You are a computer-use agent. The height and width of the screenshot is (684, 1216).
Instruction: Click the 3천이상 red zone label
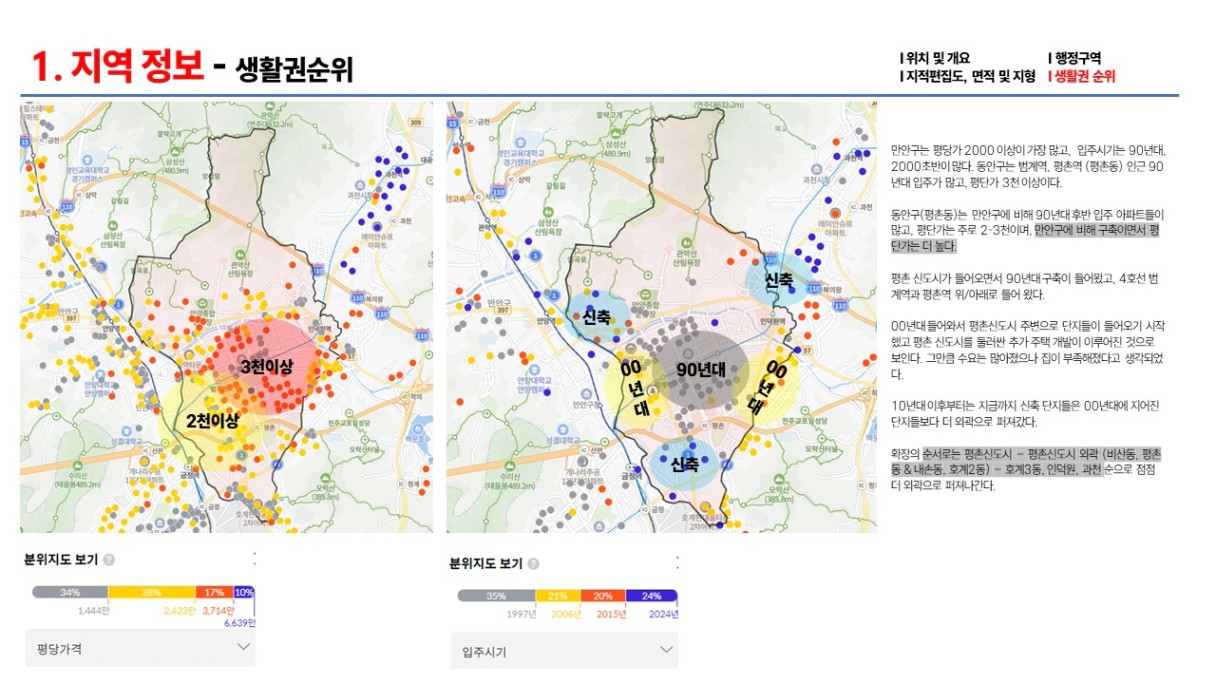coord(266,367)
